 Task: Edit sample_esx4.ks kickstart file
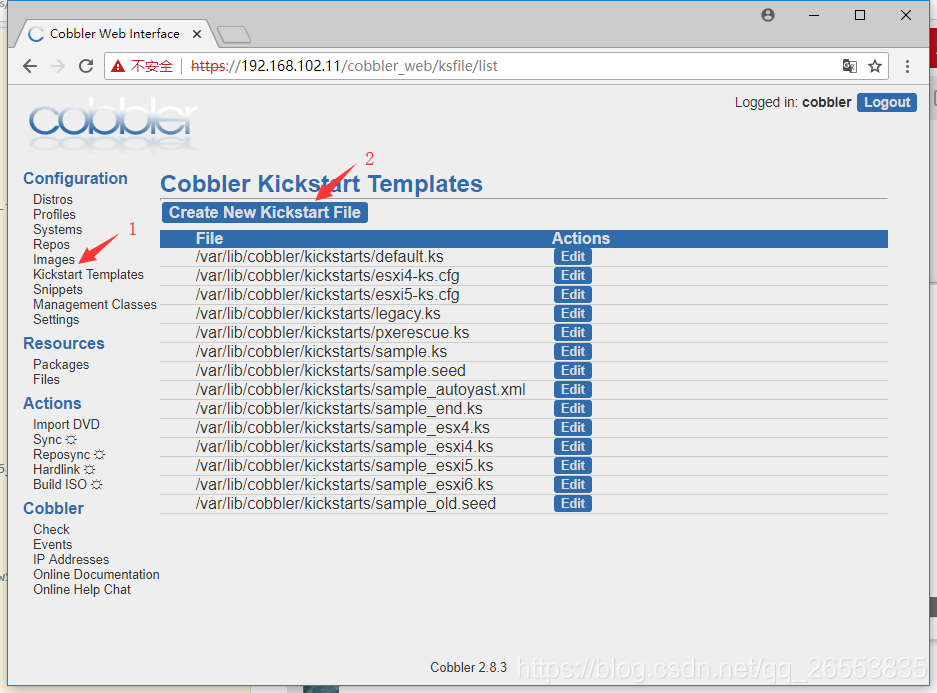coord(572,428)
